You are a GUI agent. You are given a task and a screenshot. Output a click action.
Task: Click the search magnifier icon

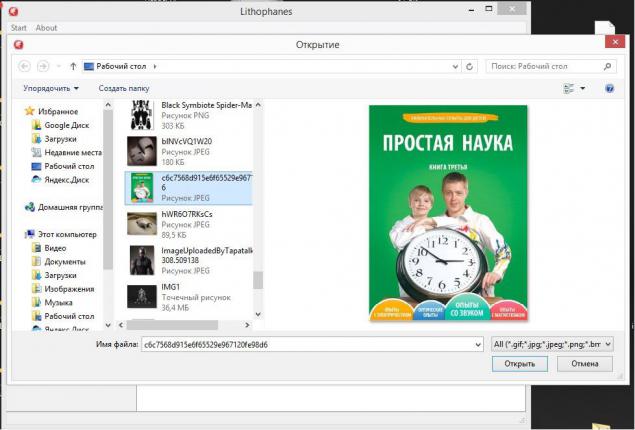click(607, 66)
